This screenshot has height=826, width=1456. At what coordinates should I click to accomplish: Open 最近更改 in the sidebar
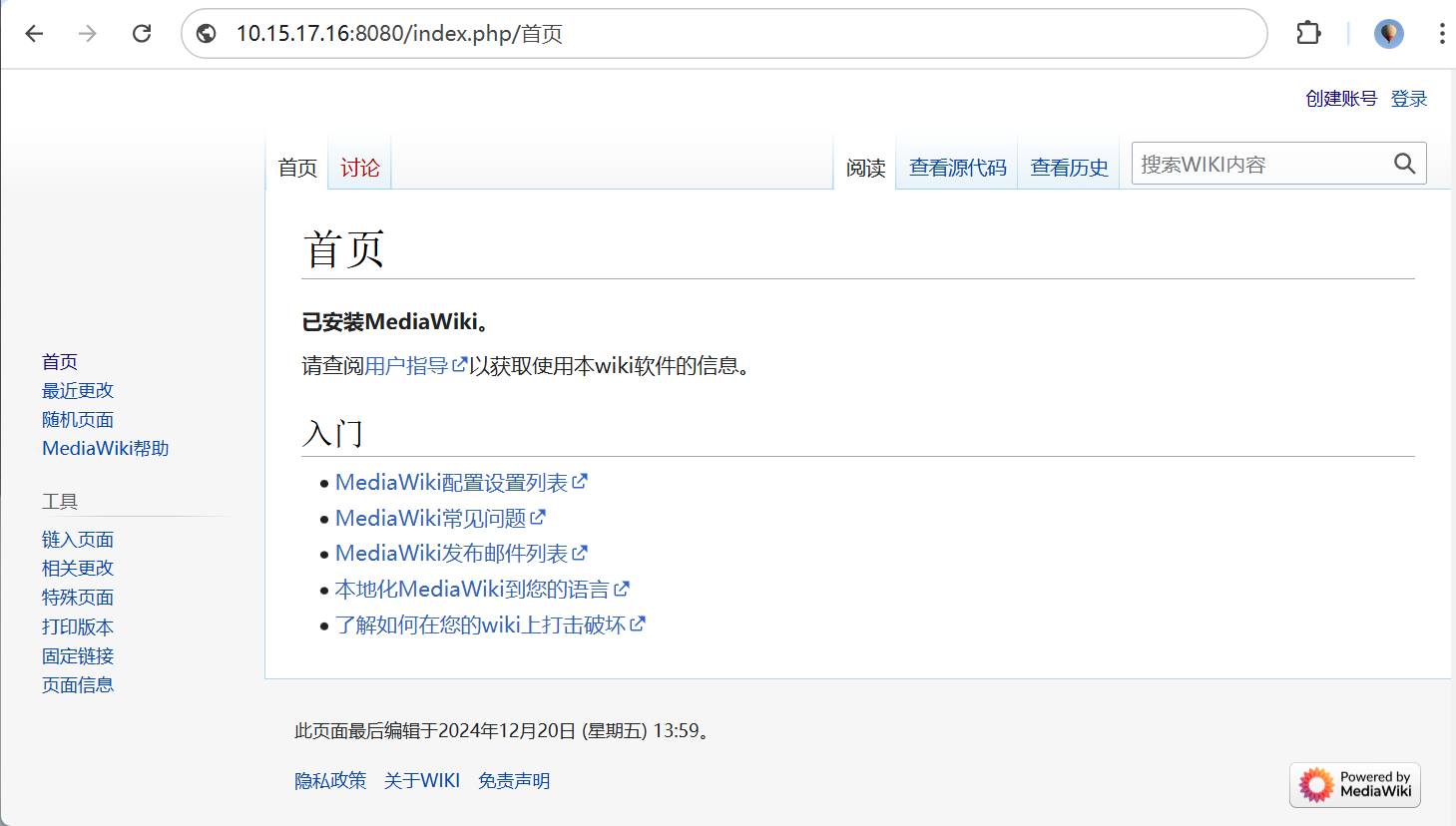tap(78, 391)
